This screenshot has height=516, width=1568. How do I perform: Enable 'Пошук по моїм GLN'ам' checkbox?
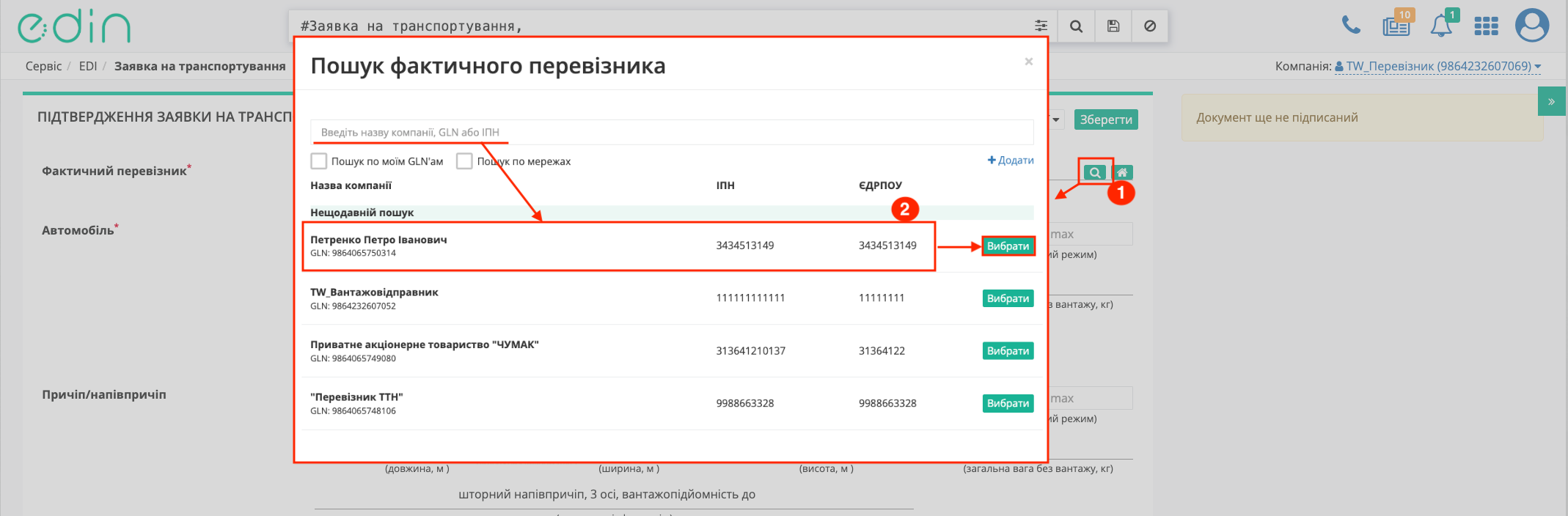pos(319,161)
